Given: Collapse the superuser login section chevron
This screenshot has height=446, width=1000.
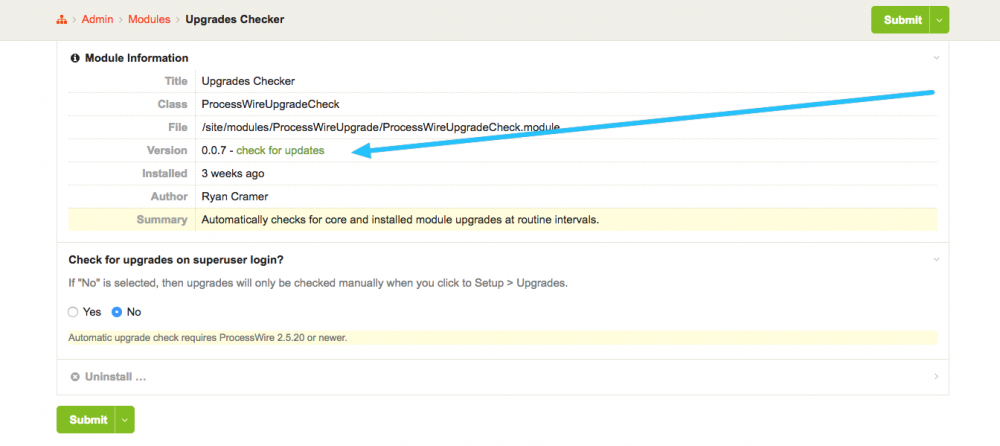Looking at the screenshot, I should (x=936, y=259).
